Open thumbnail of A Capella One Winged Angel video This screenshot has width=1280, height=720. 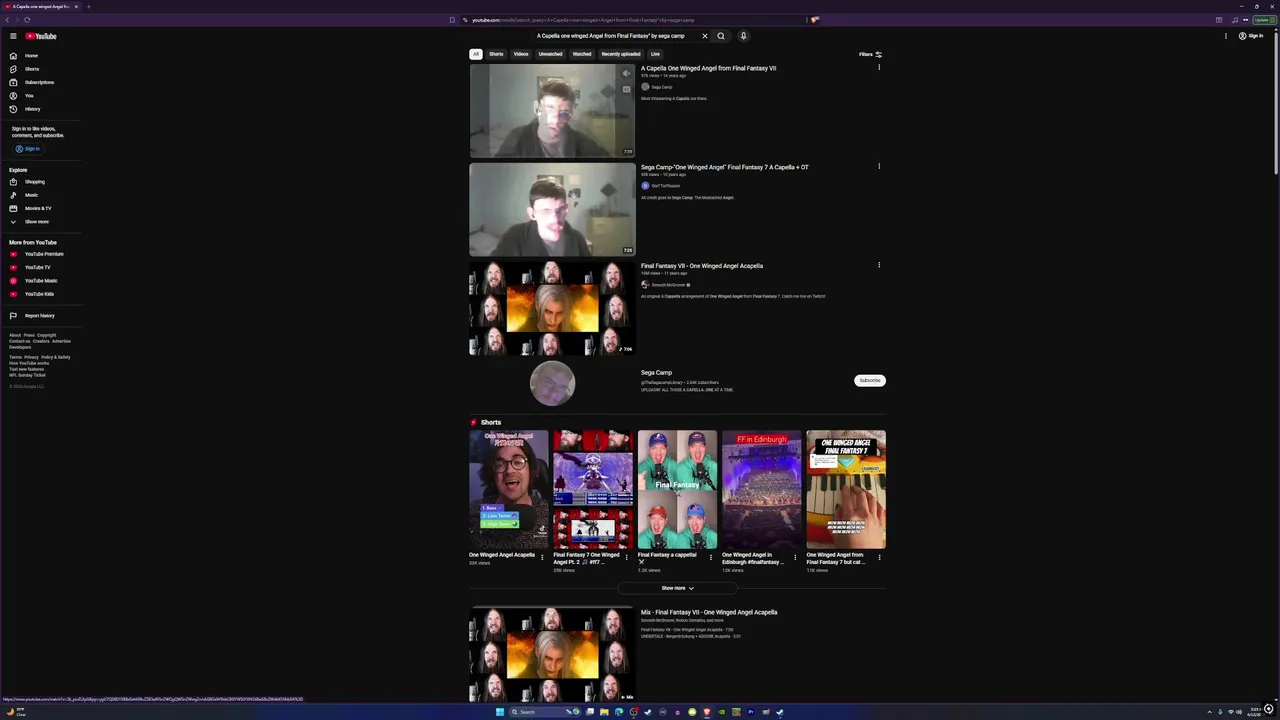click(x=552, y=110)
